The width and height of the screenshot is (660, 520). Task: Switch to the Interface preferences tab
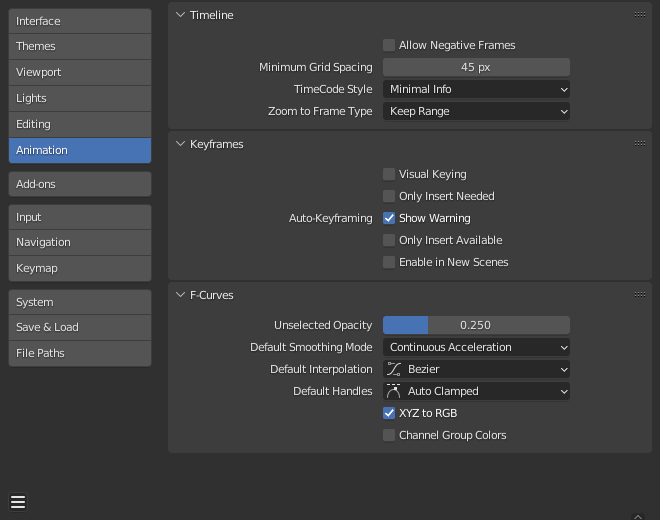[80, 21]
